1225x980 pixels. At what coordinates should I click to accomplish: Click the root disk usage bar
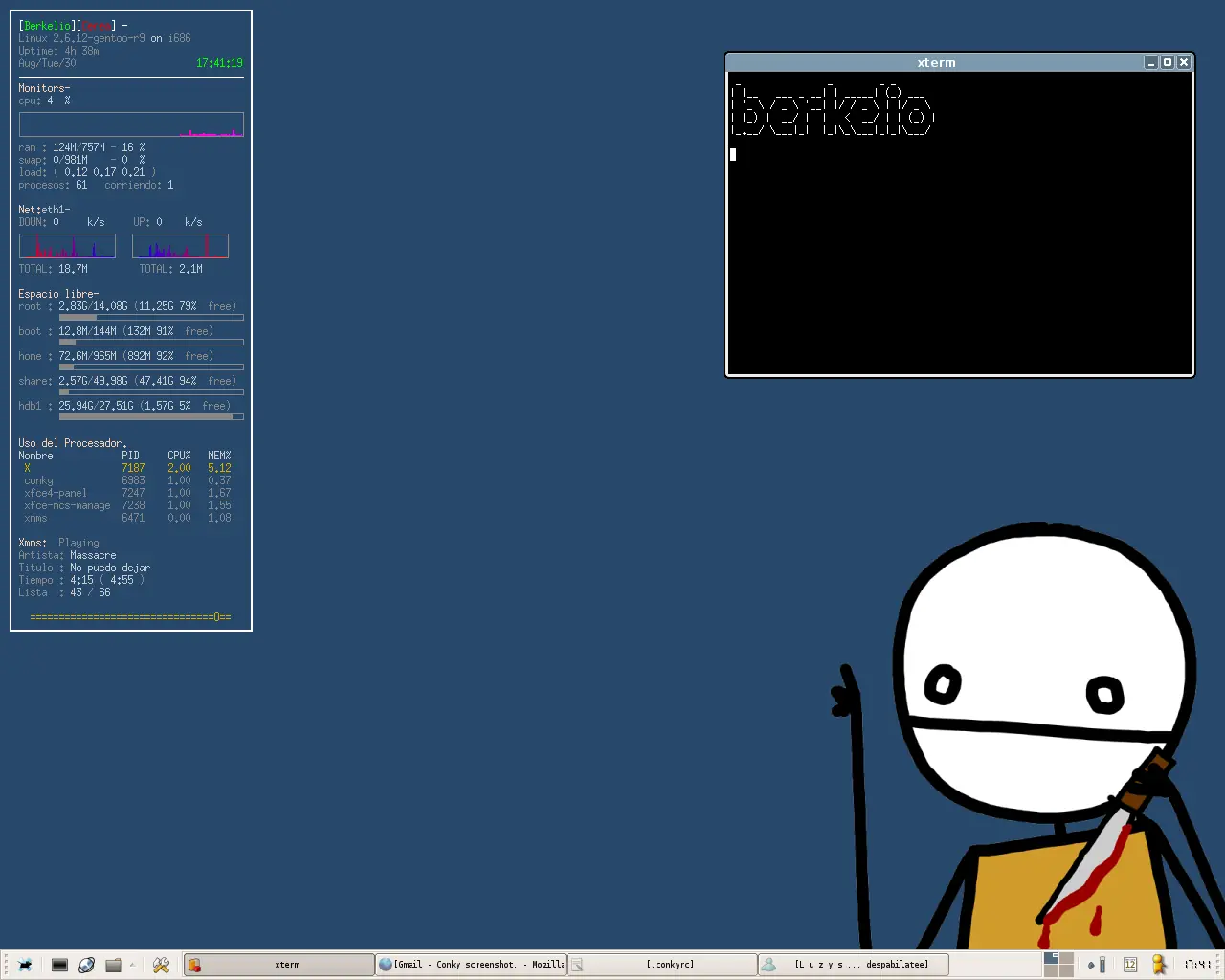coord(151,318)
